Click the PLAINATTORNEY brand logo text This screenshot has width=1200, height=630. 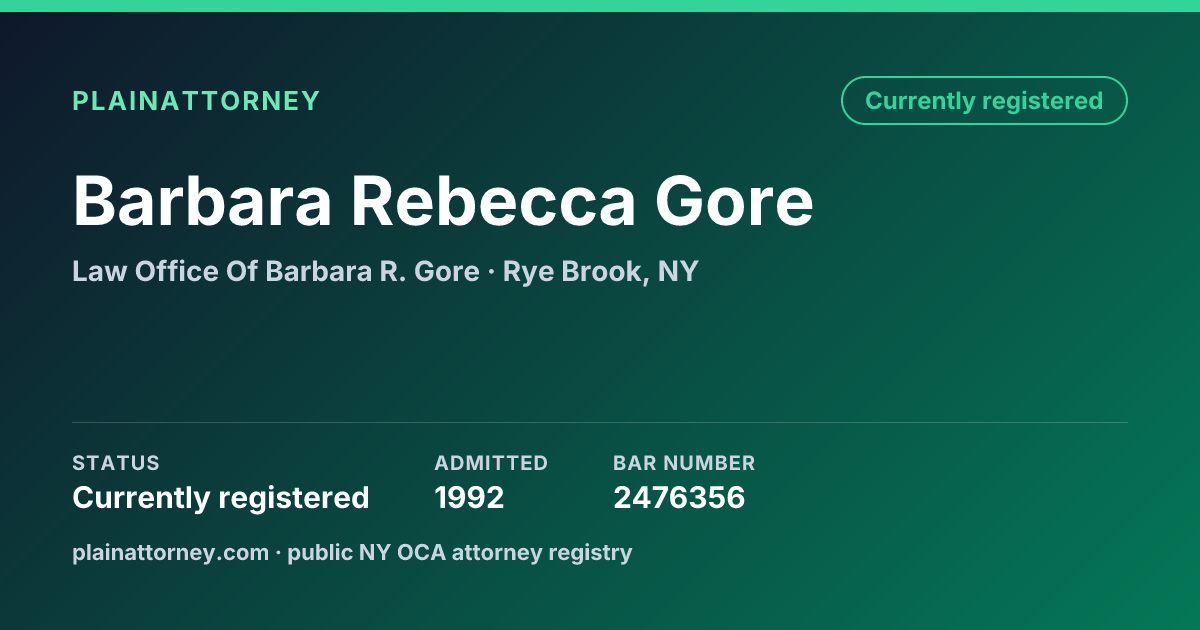click(x=196, y=101)
